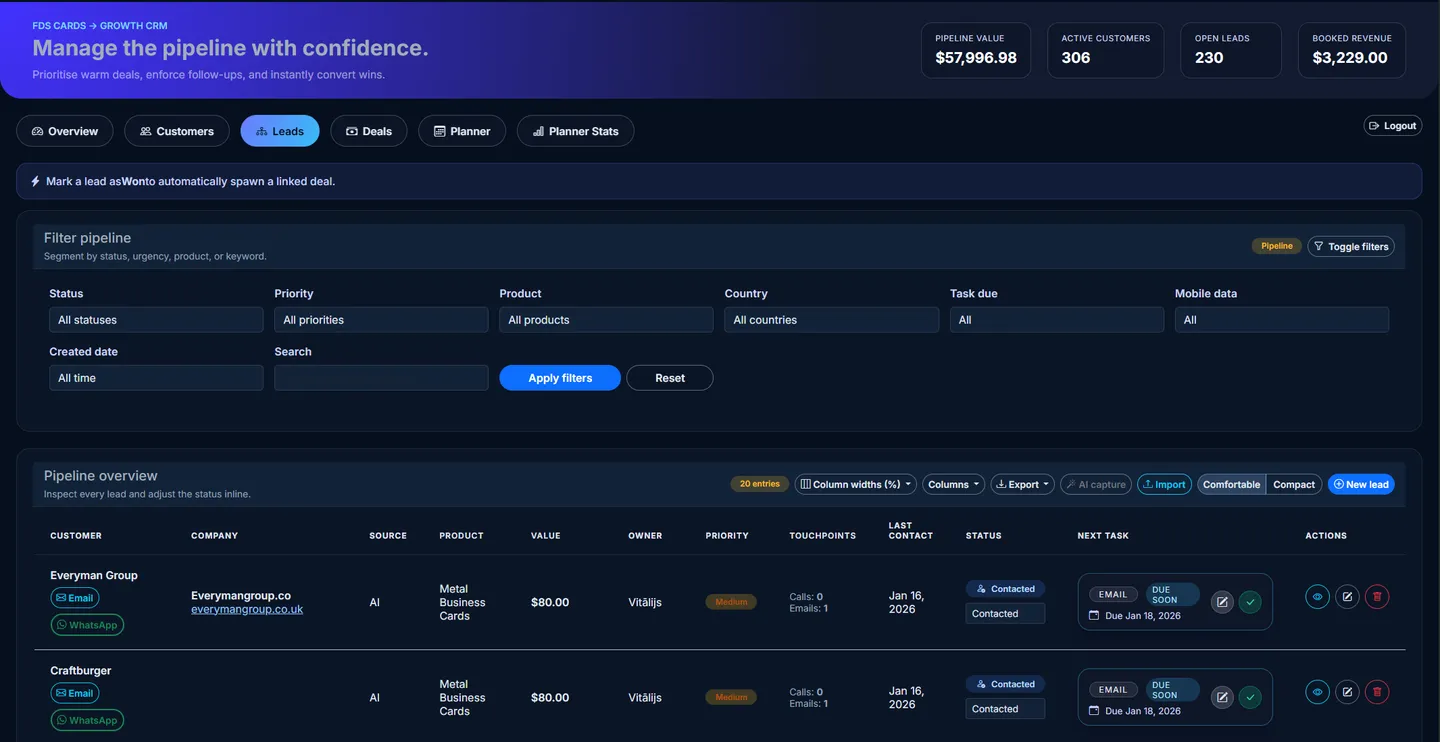Delete the Everyman Group lead trash icon
The height and width of the screenshot is (742, 1440).
pyautogui.click(x=1377, y=597)
